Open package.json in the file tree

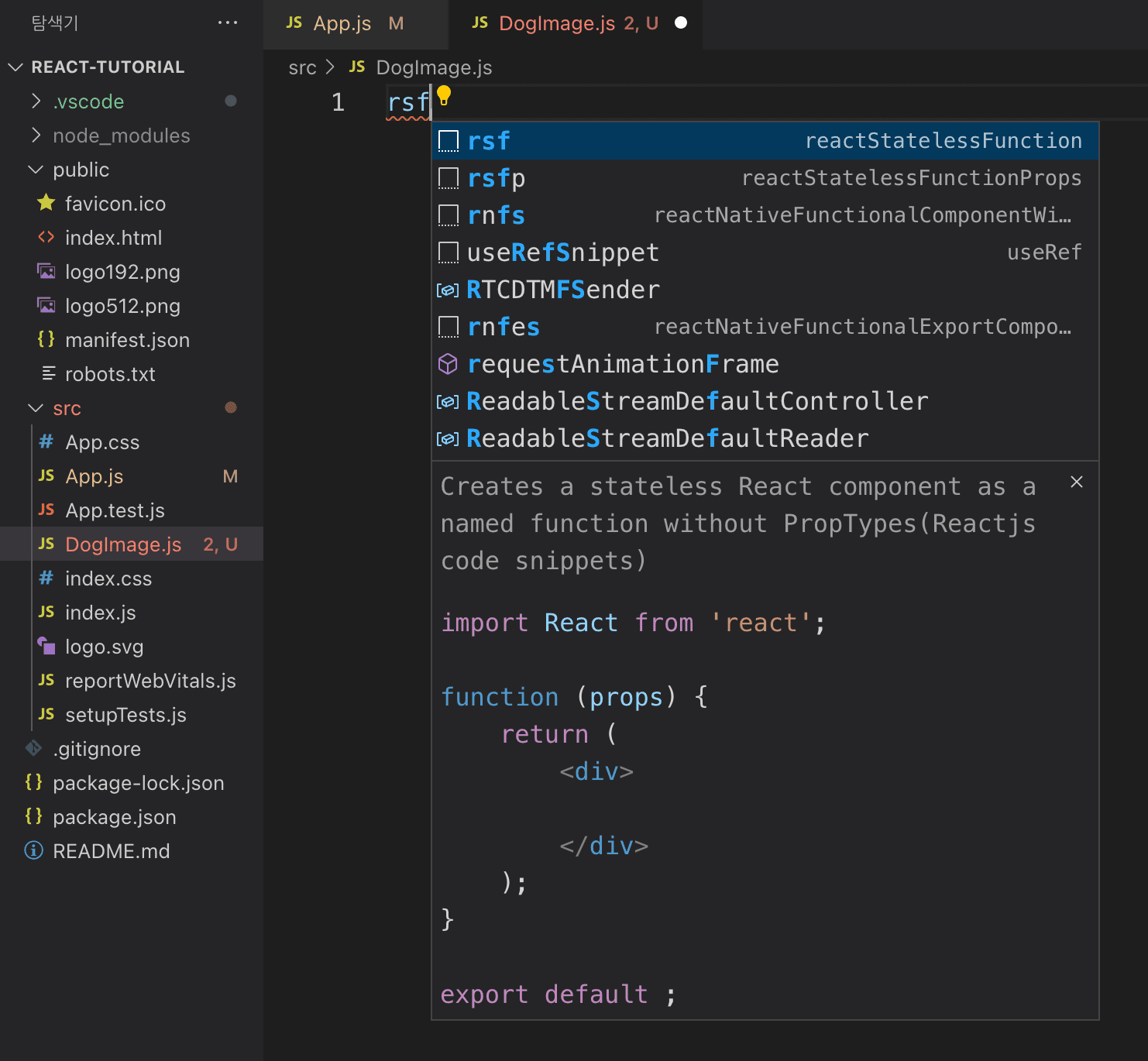[132, 816]
